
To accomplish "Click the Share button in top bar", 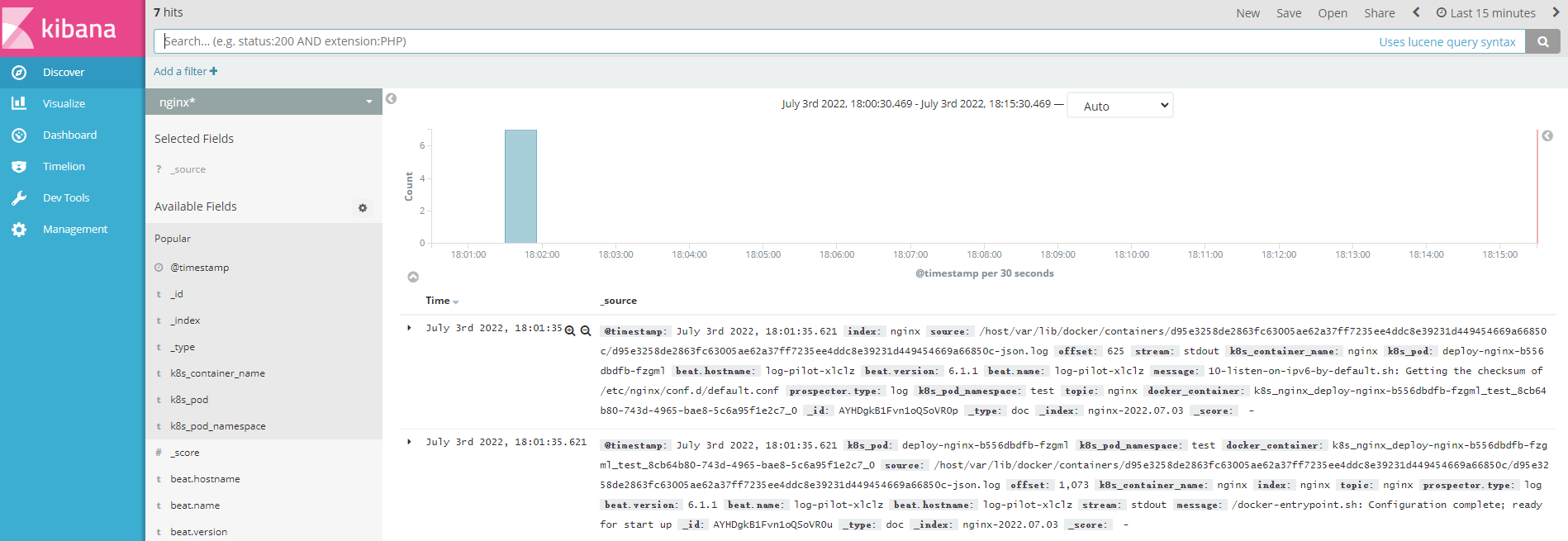I will [1380, 13].
